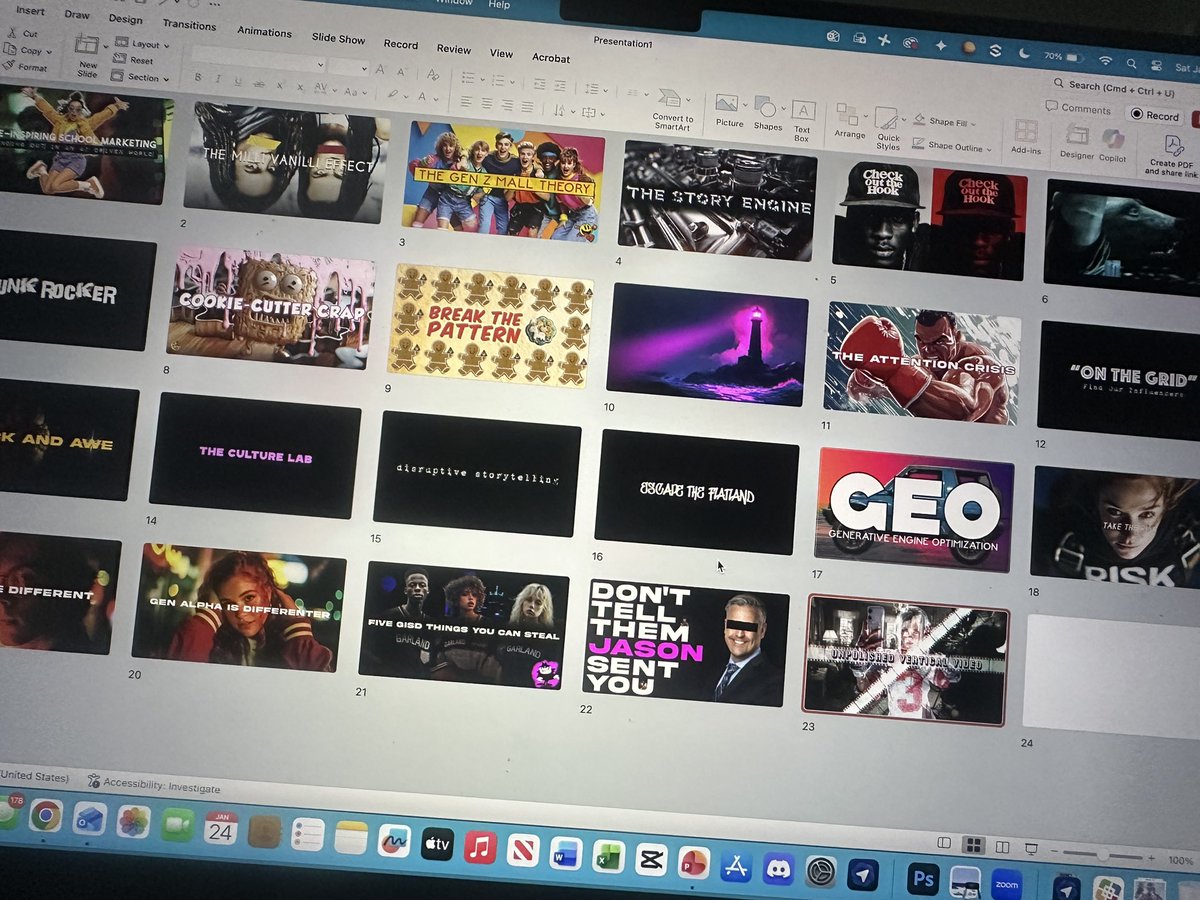This screenshot has width=1200, height=900.
Task: Click the Arrange icon
Action: [x=850, y=116]
